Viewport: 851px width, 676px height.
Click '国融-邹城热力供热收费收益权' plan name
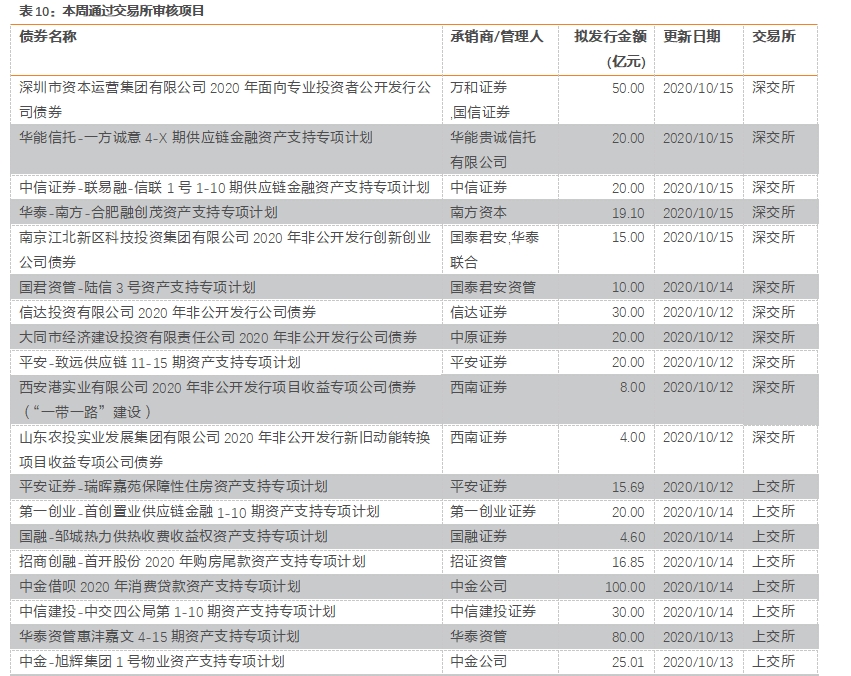[x=173, y=537]
